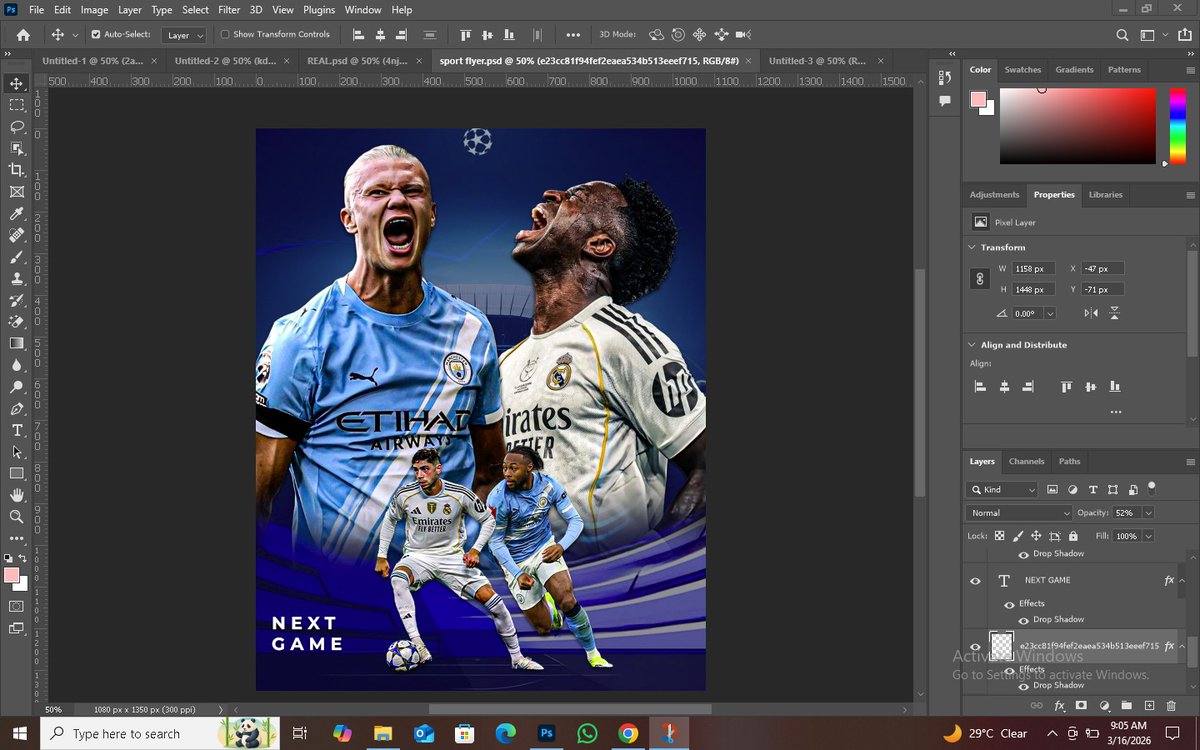
Task: Hide the NEXT GAME layer
Action: point(975,581)
